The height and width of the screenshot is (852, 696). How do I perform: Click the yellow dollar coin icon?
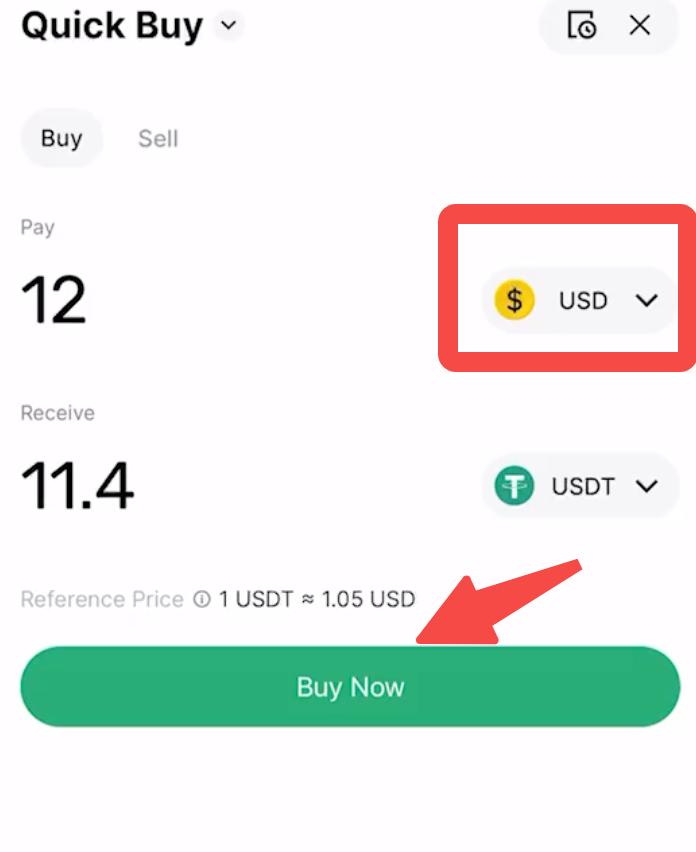pyautogui.click(x=514, y=300)
